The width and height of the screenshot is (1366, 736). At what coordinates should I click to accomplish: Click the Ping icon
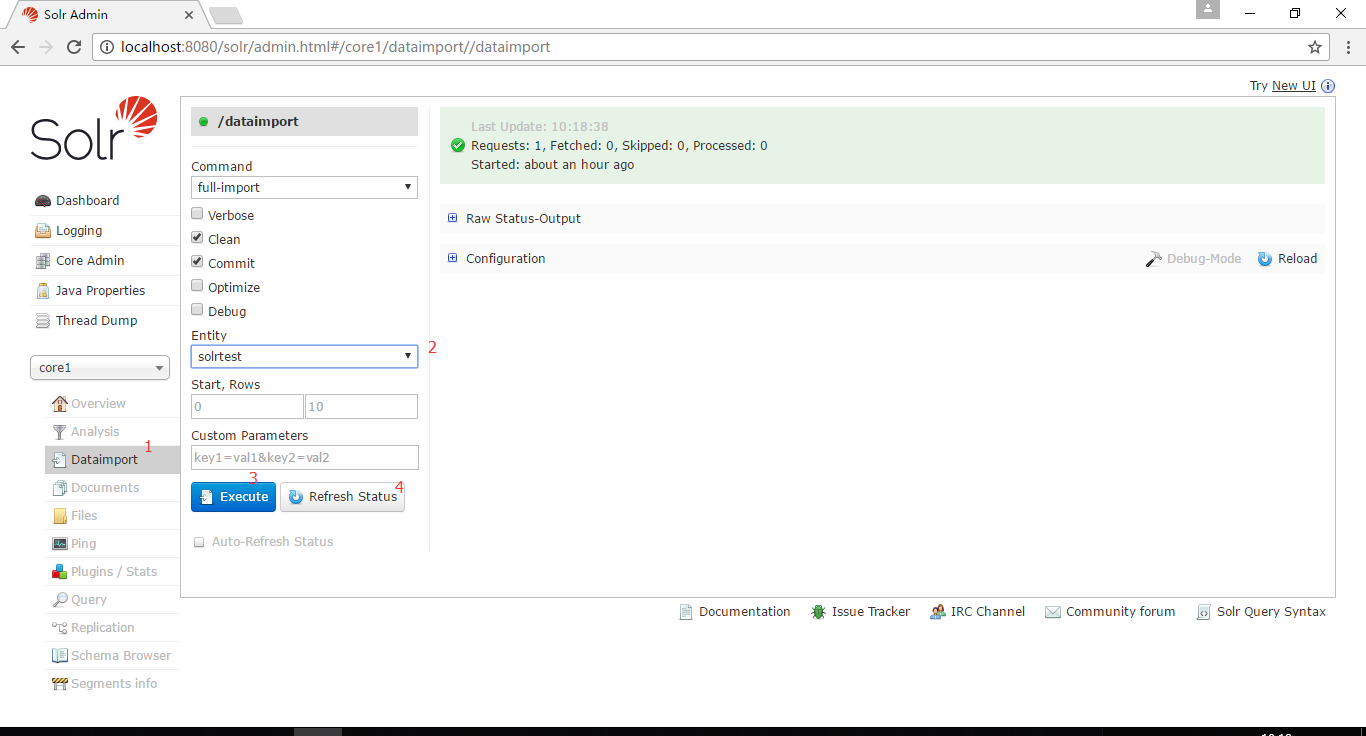pyautogui.click(x=60, y=544)
